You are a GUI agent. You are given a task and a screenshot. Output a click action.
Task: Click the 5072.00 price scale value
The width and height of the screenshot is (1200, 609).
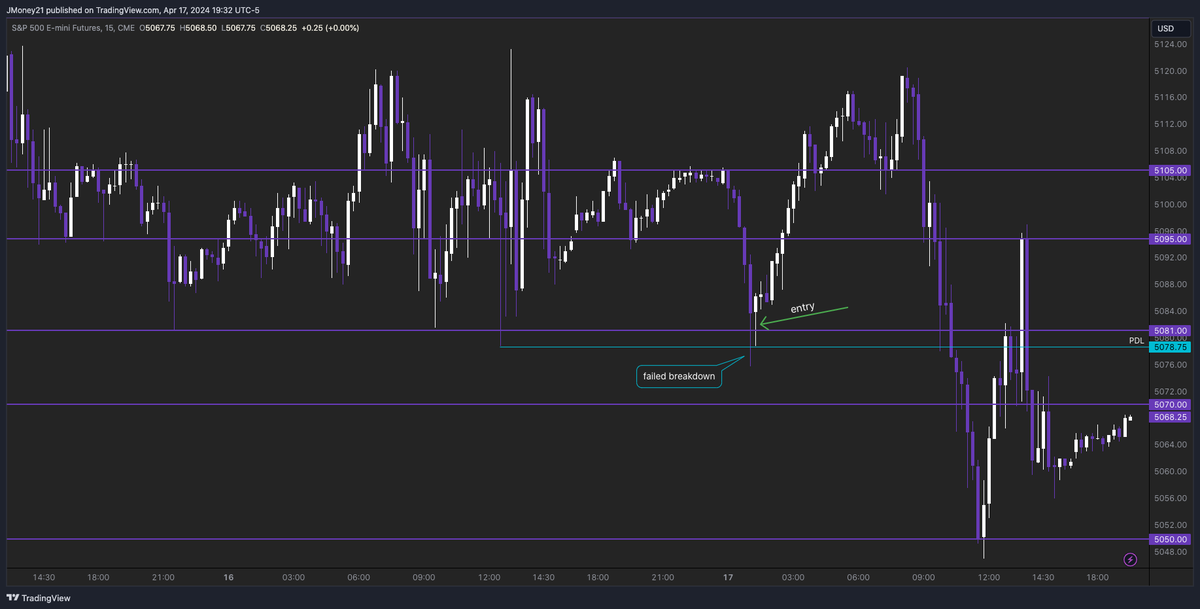pos(1169,391)
